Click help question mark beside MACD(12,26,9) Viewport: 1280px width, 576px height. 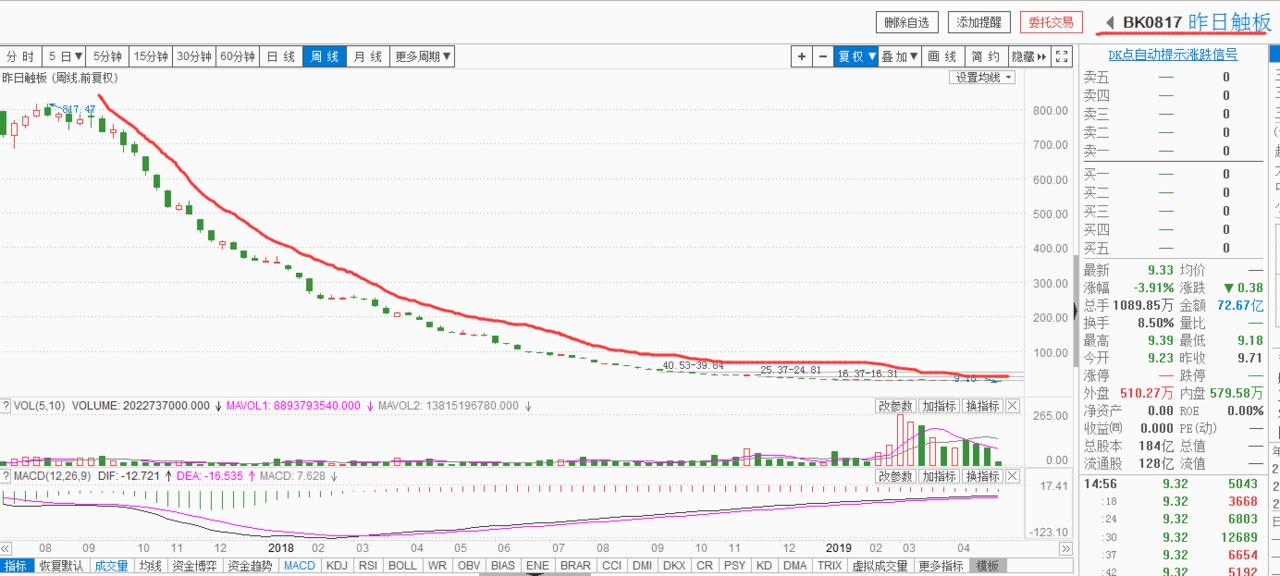tap(6, 477)
